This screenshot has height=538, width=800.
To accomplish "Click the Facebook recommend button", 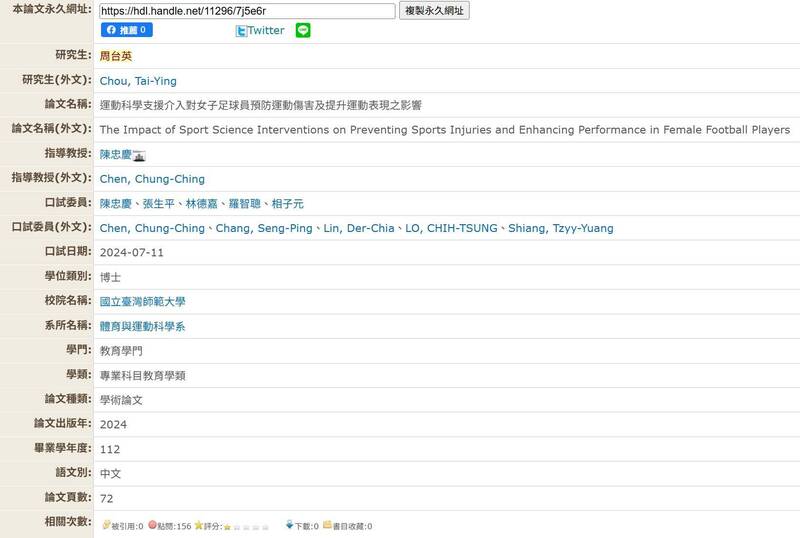I will tap(126, 31).
